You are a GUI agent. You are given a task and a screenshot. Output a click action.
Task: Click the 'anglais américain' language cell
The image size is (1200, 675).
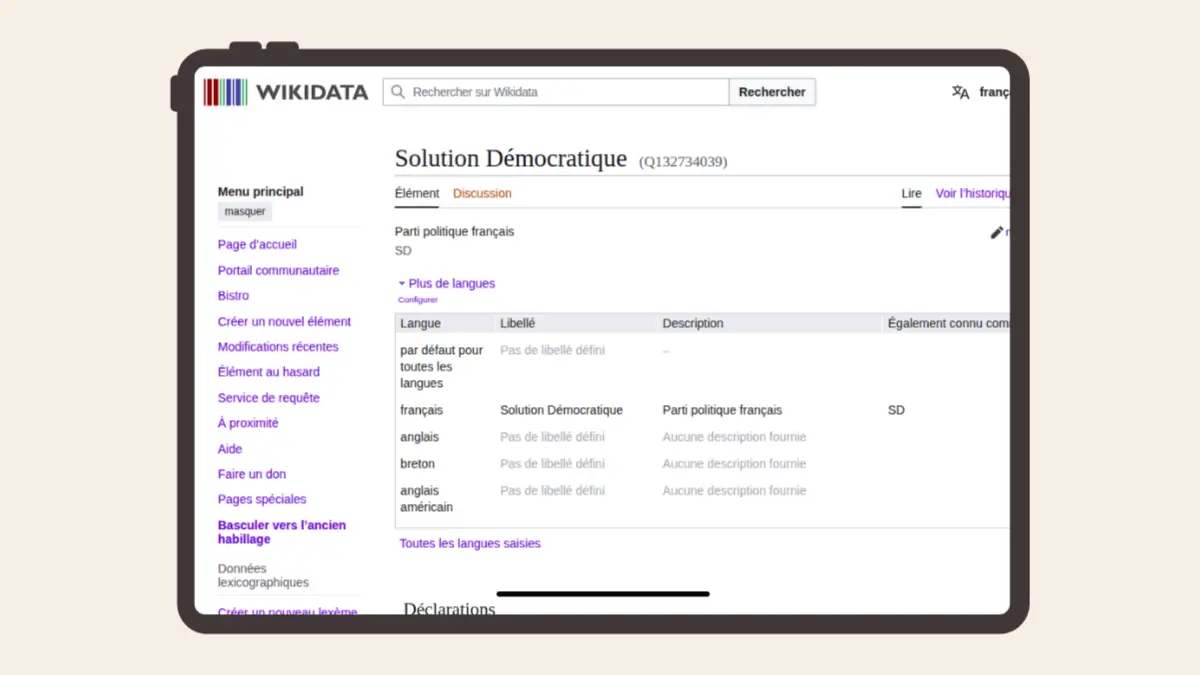(x=426, y=499)
